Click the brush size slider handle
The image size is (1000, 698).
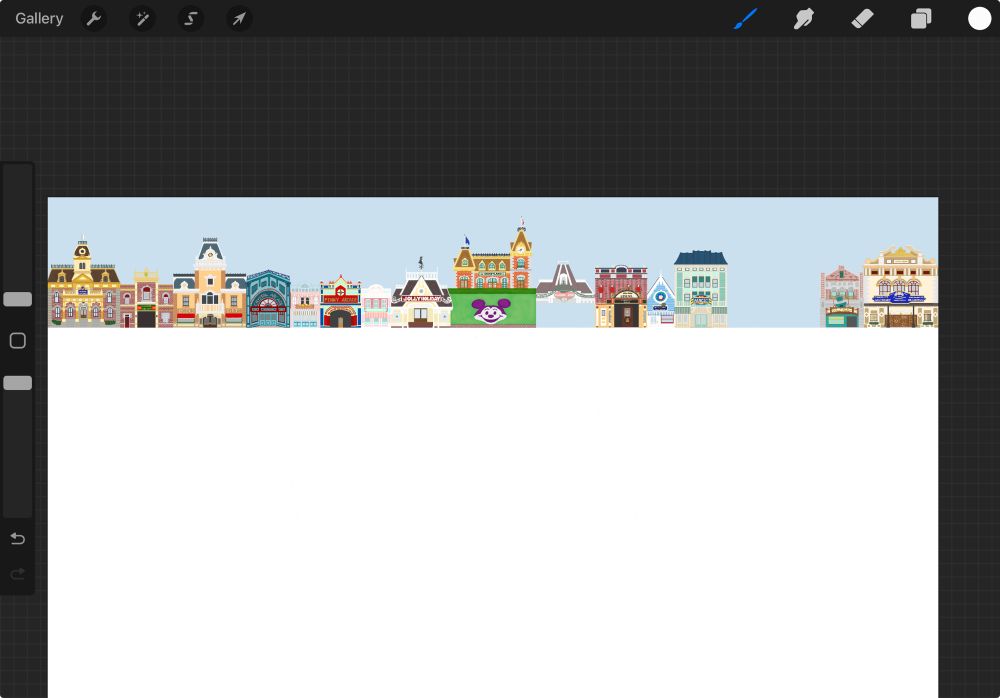click(18, 299)
